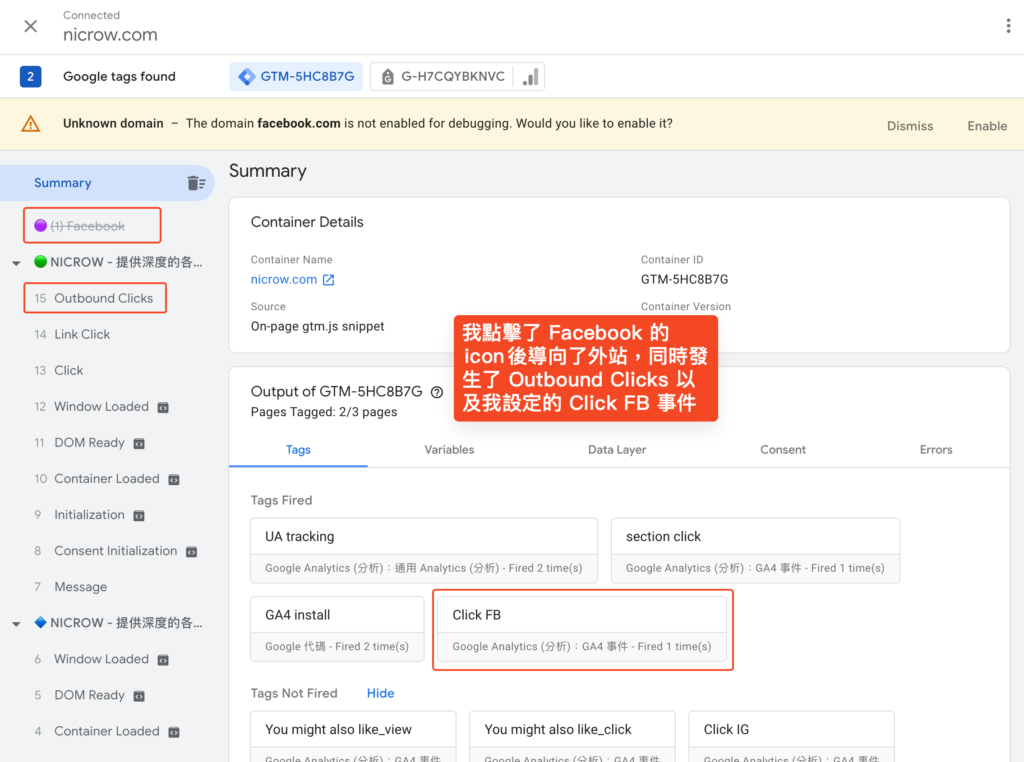Select the (1) Facebook page entry
This screenshot has height=762, width=1024.
(x=88, y=226)
